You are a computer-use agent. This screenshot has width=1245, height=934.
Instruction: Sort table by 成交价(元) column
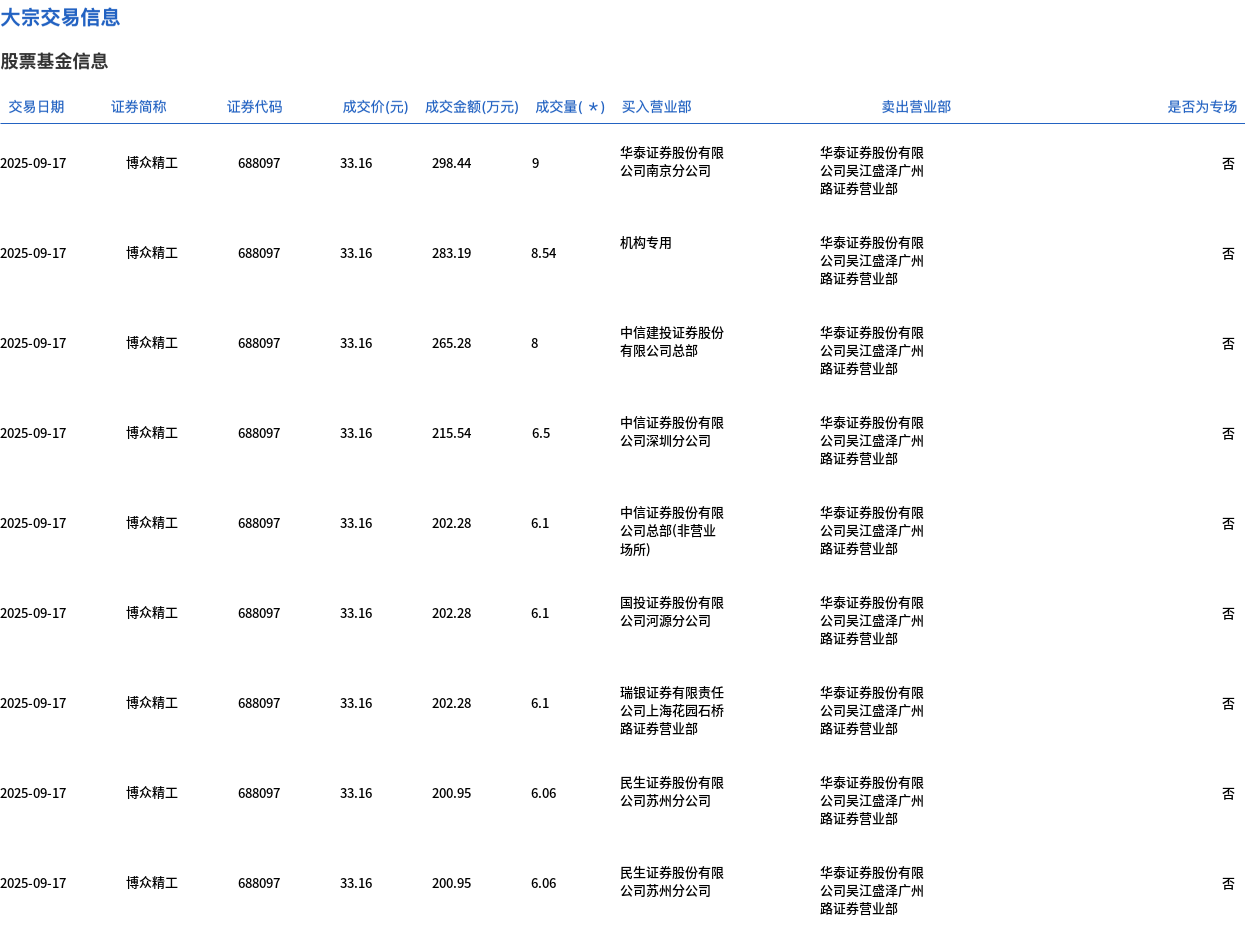click(x=375, y=106)
